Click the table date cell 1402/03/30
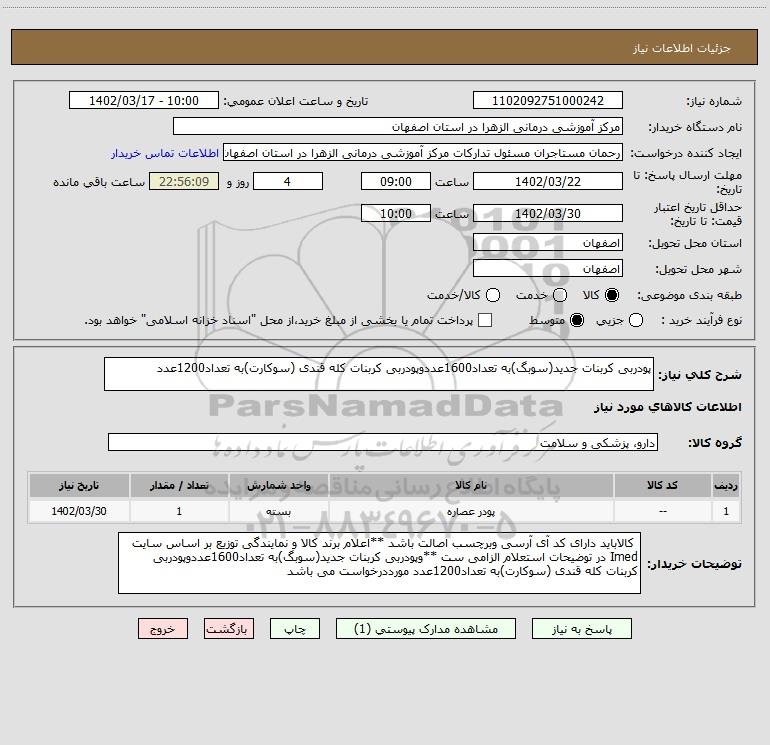 79,511
